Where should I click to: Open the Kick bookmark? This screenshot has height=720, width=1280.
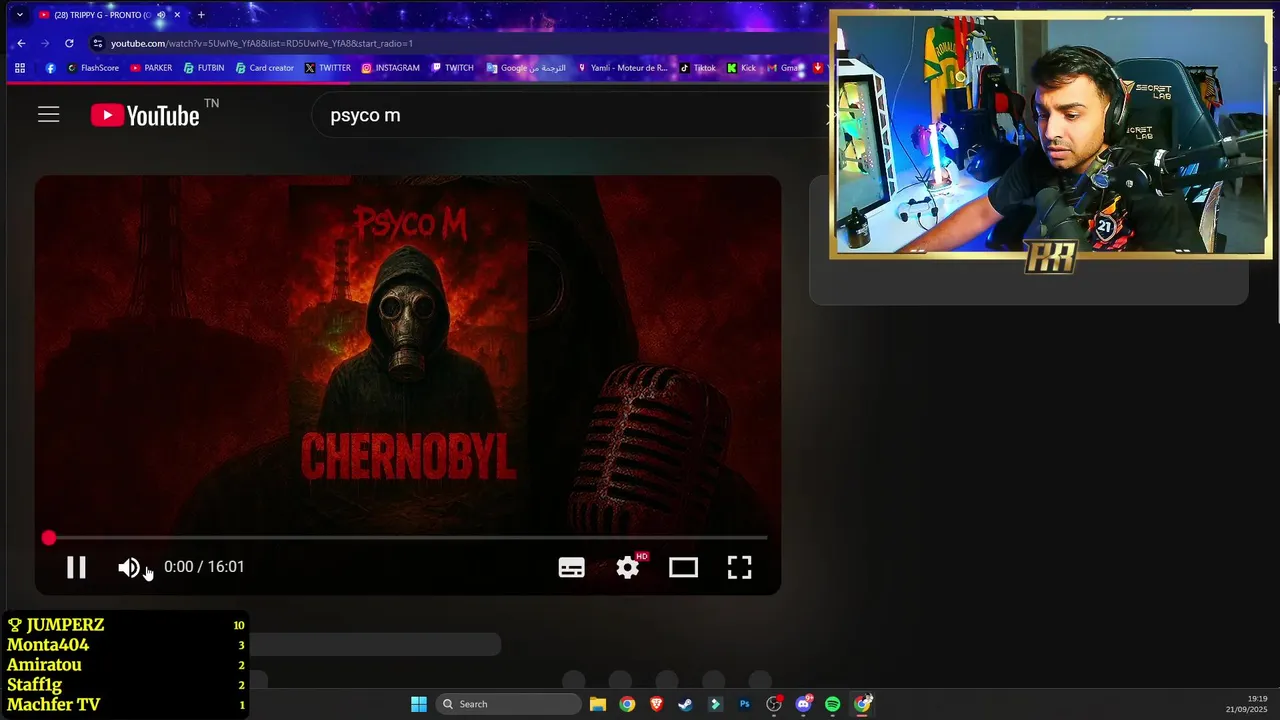coord(741,68)
